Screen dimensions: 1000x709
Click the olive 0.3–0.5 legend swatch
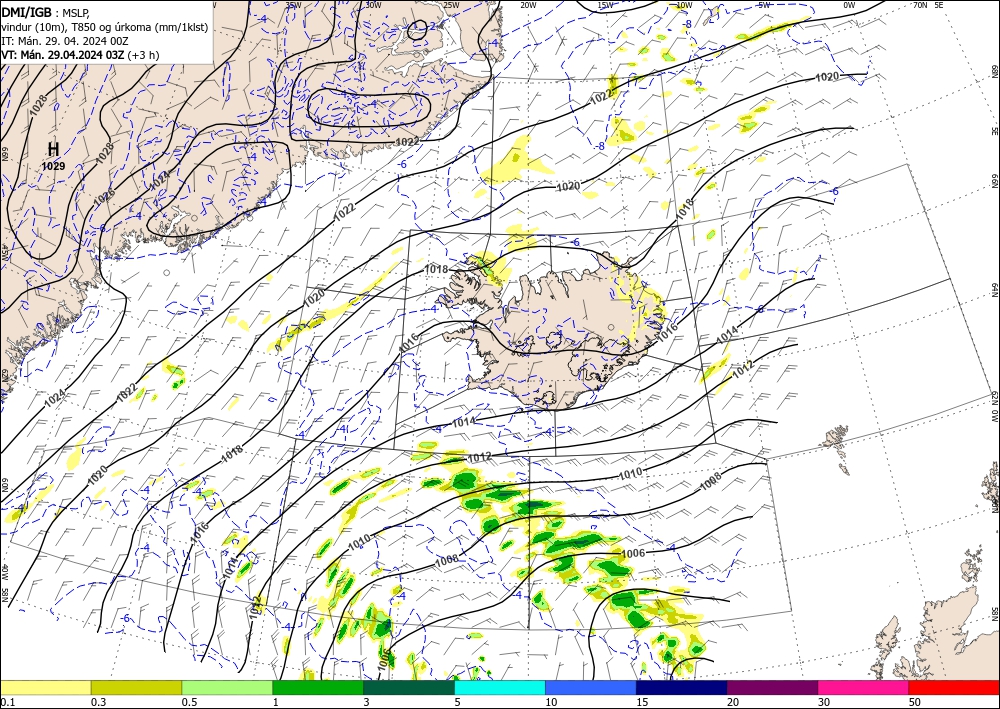click(136, 687)
